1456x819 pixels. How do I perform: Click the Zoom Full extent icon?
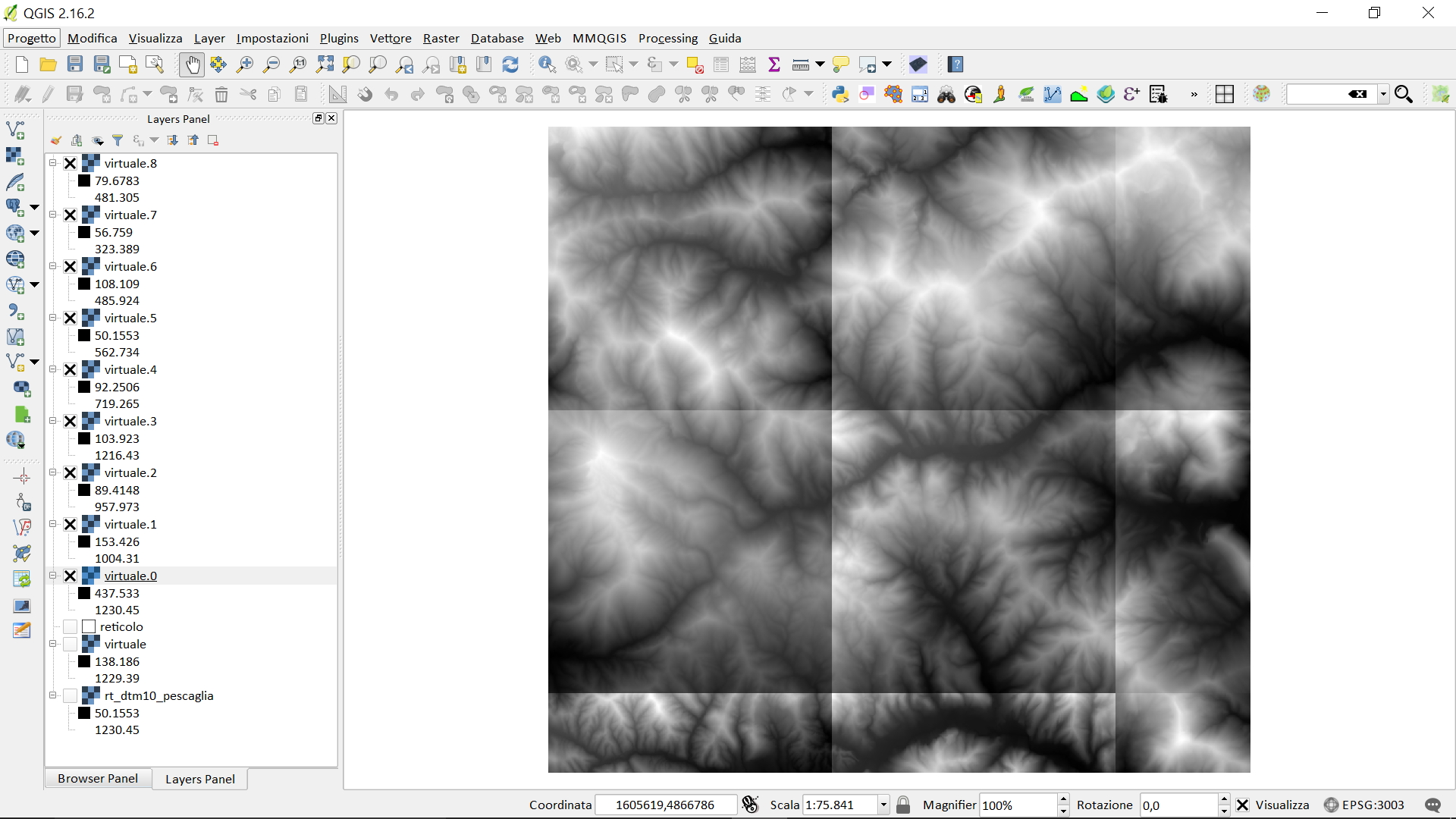[x=325, y=65]
